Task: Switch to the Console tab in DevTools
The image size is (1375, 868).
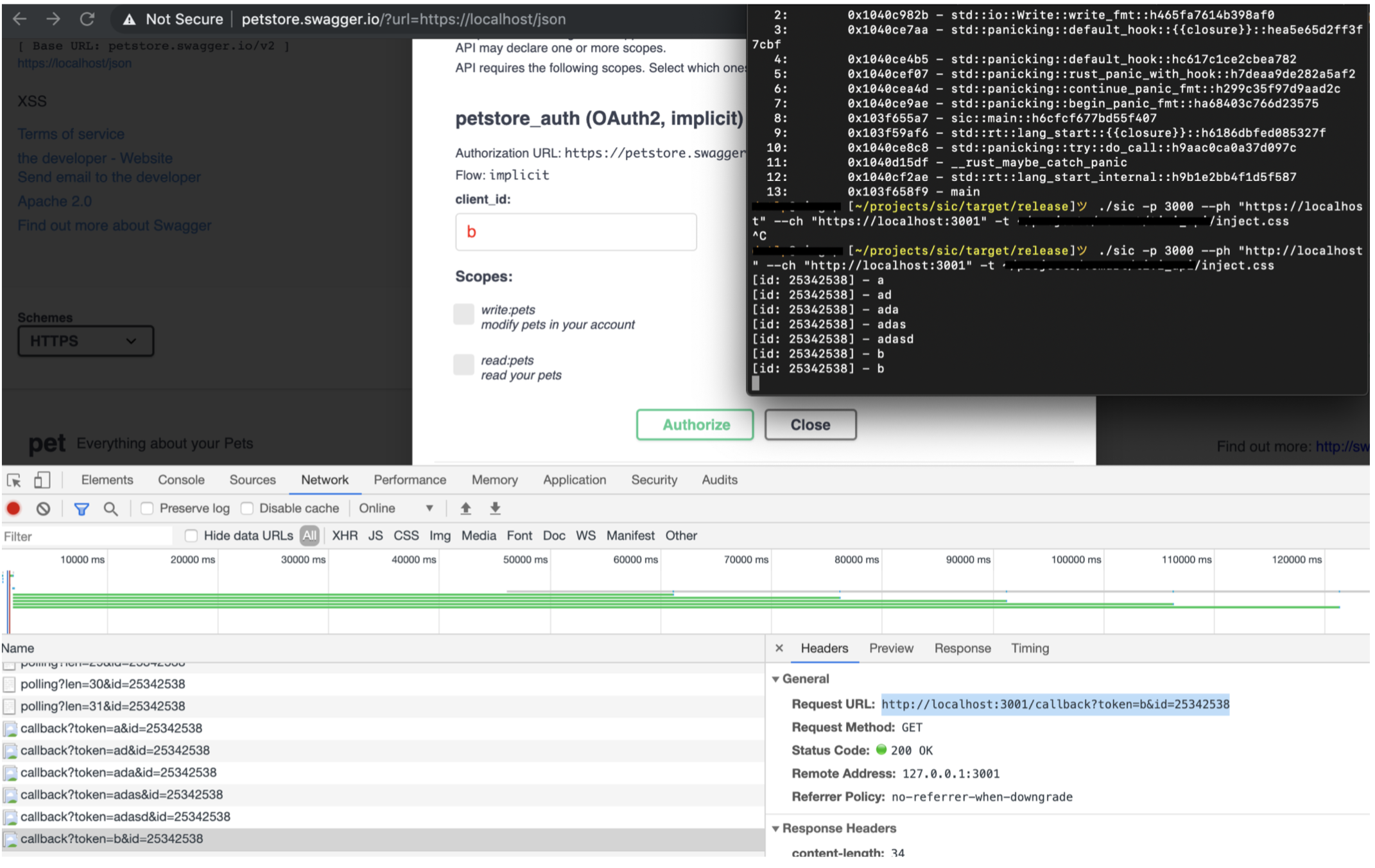Action: 180,480
